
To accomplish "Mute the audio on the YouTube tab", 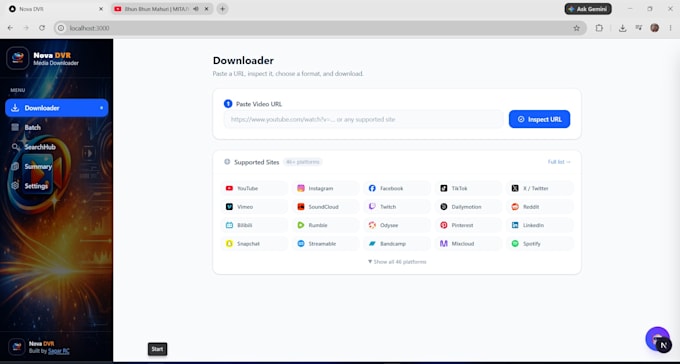I will (196, 9).
